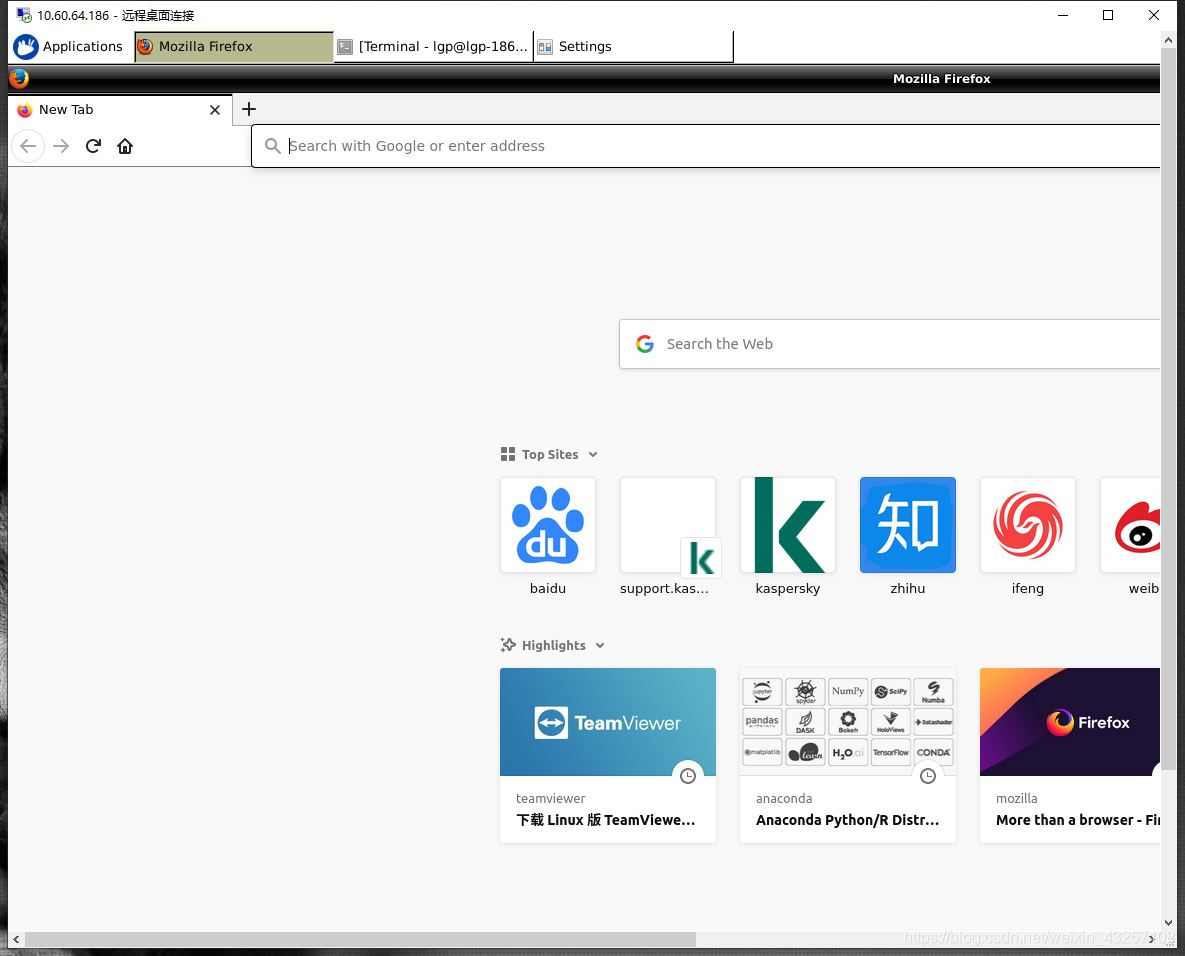Visit the kaspersky top site tile
The height and width of the screenshot is (956, 1185).
click(787, 525)
